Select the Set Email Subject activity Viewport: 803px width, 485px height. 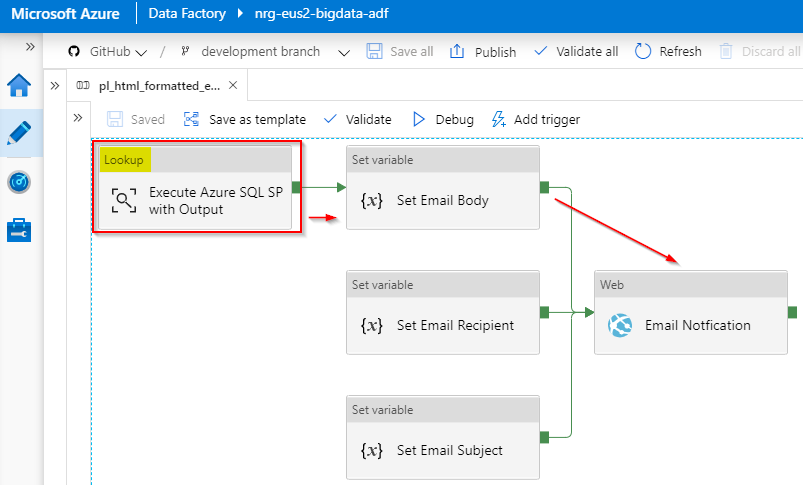[443, 437]
